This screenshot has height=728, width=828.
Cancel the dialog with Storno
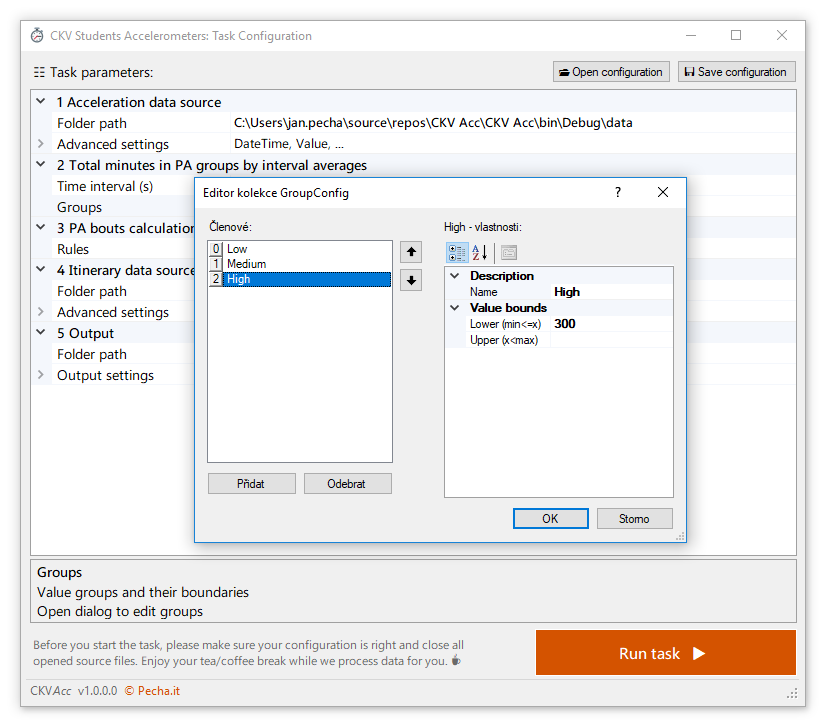click(634, 519)
